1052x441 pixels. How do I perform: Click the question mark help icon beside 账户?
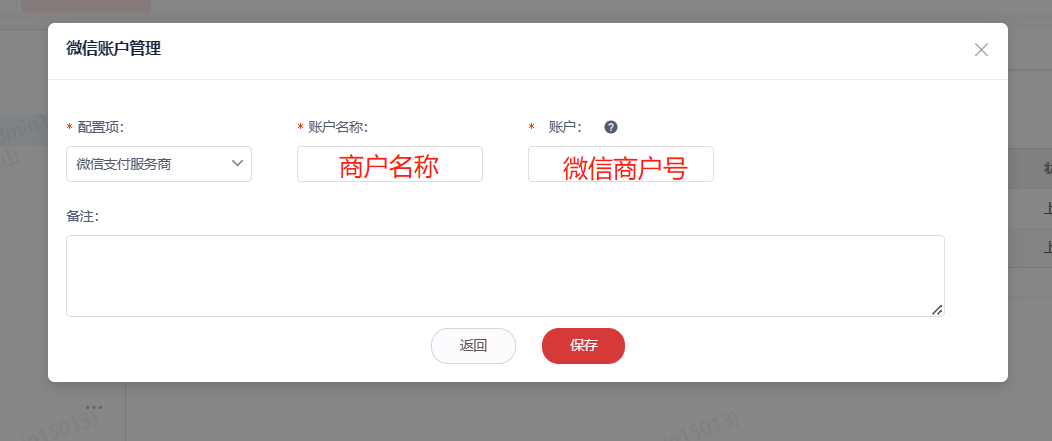tap(611, 127)
